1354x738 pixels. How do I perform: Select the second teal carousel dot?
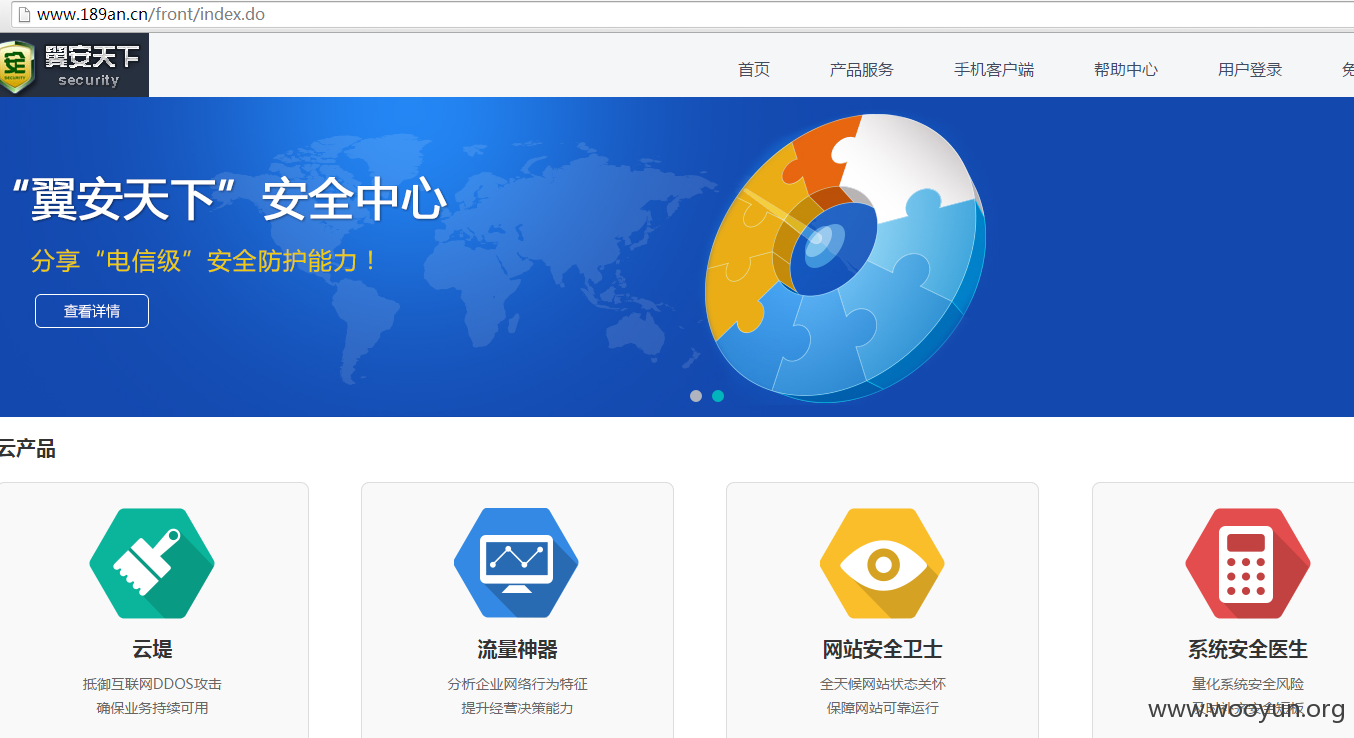pos(718,396)
